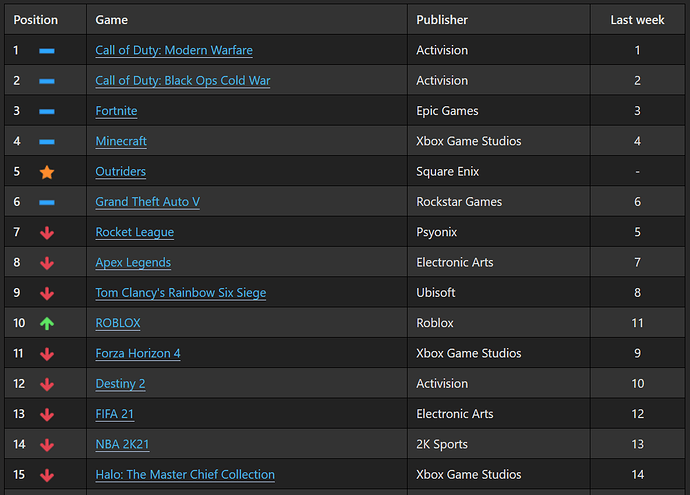
Task: Open Call of Duty: Modern Warfare link
Action: tap(174, 50)
